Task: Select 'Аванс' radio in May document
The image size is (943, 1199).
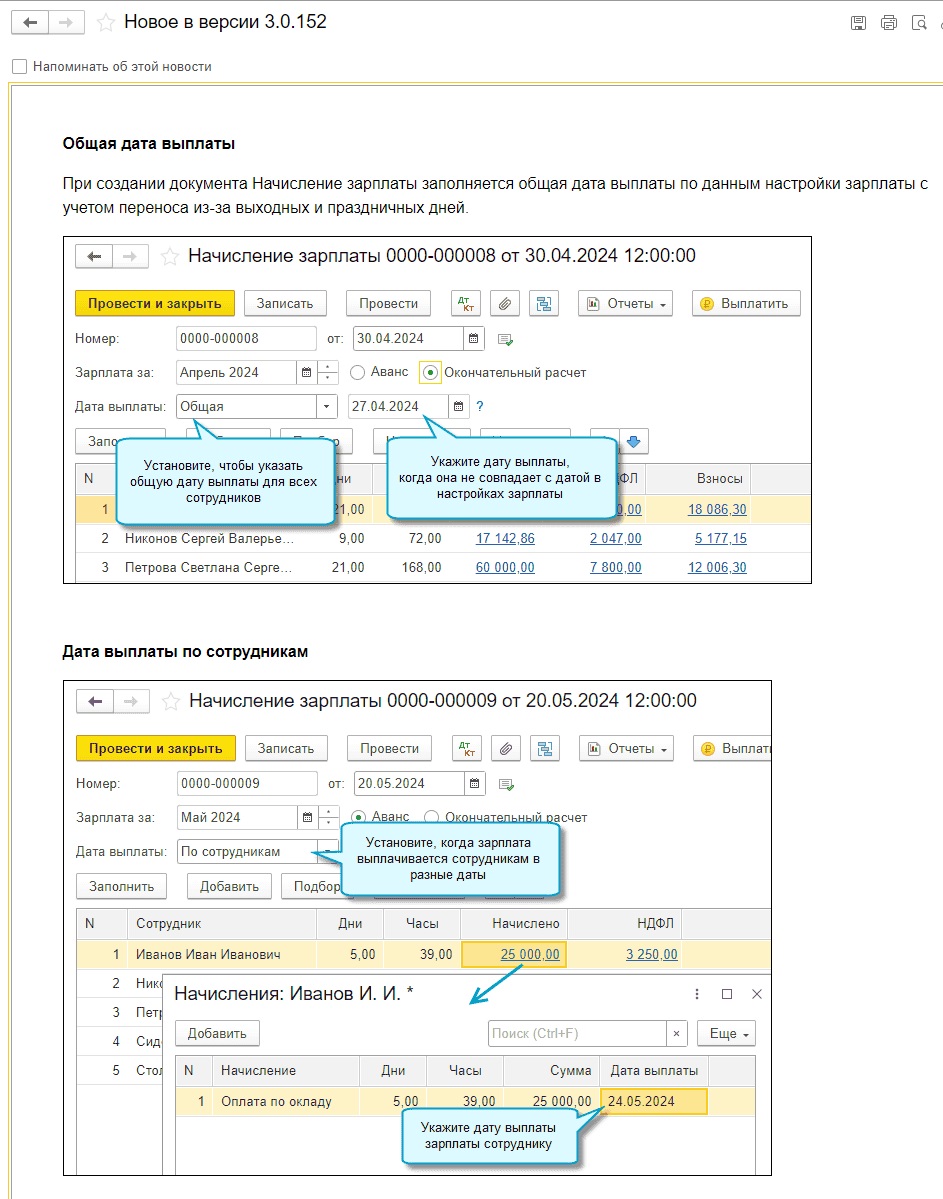Action: click(x=358, y=817)
